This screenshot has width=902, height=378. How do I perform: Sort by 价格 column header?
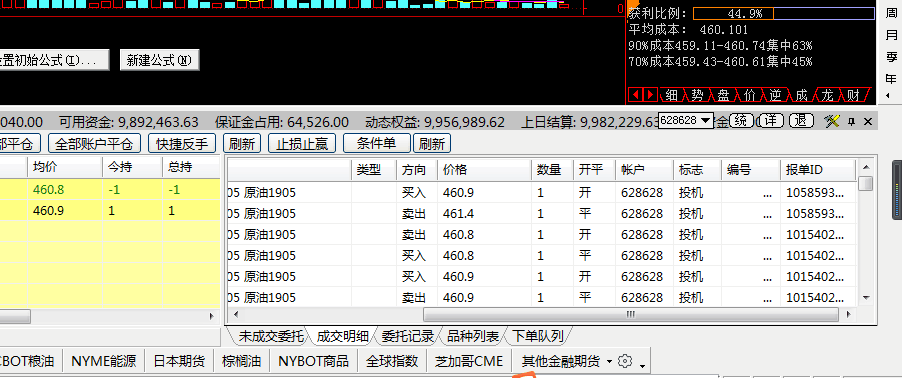pos(484,170)
